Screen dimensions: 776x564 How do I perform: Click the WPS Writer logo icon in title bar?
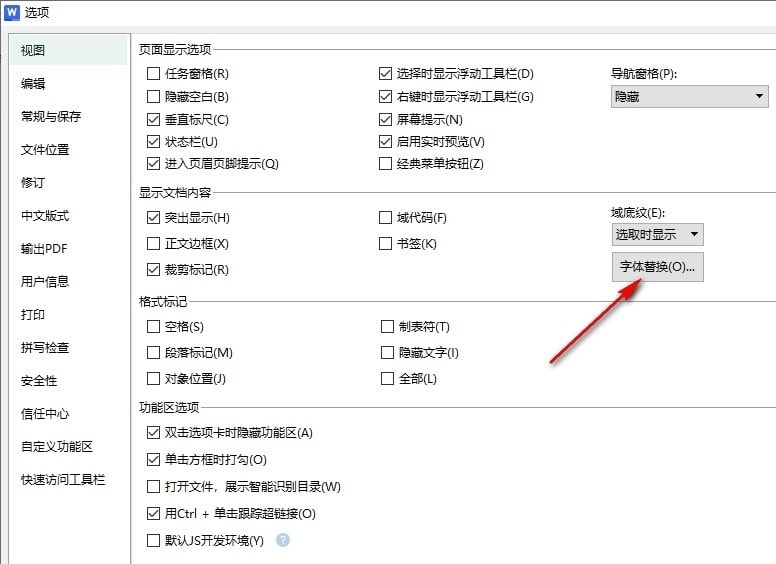(12, 12)
